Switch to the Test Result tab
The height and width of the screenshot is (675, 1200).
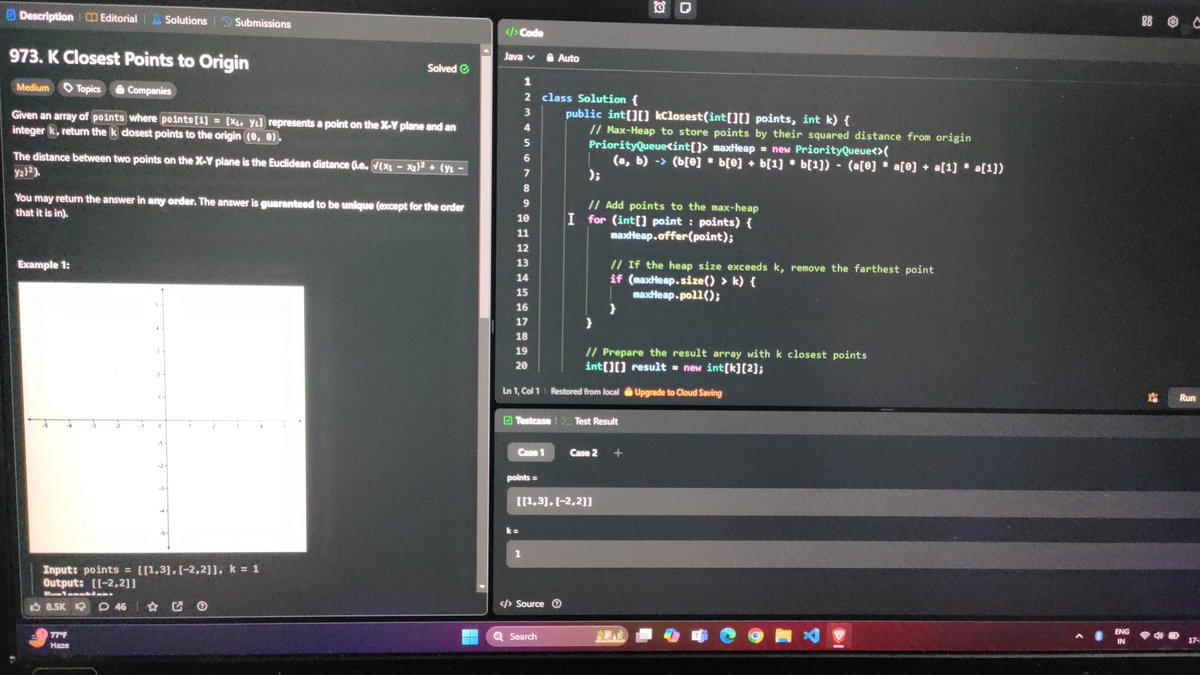pos(589,421)
